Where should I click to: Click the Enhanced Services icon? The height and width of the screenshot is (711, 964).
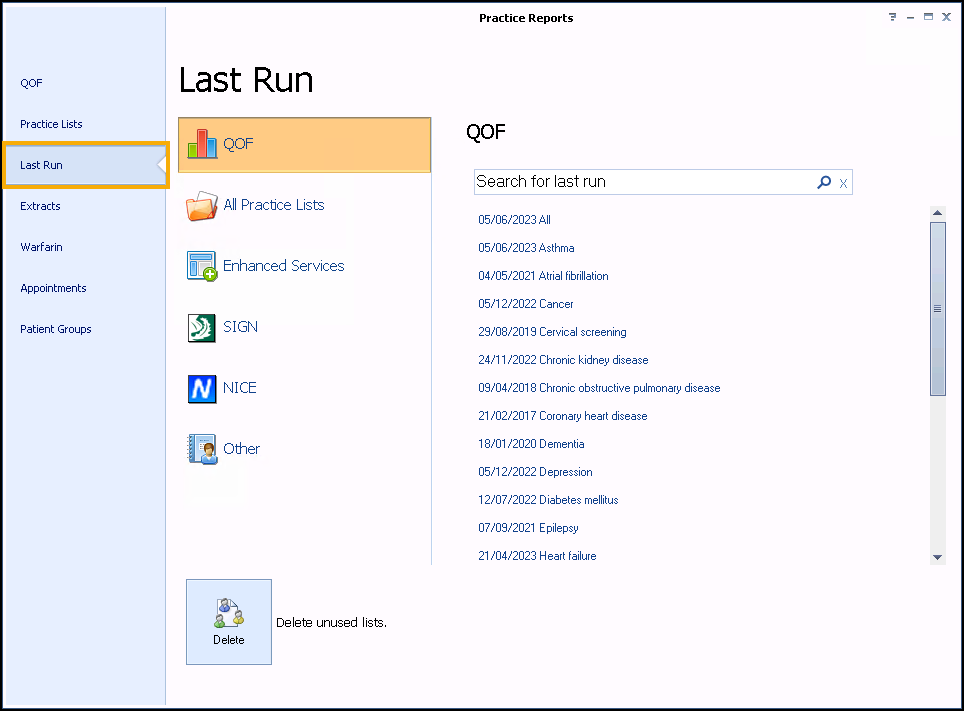tap(202, 266)
